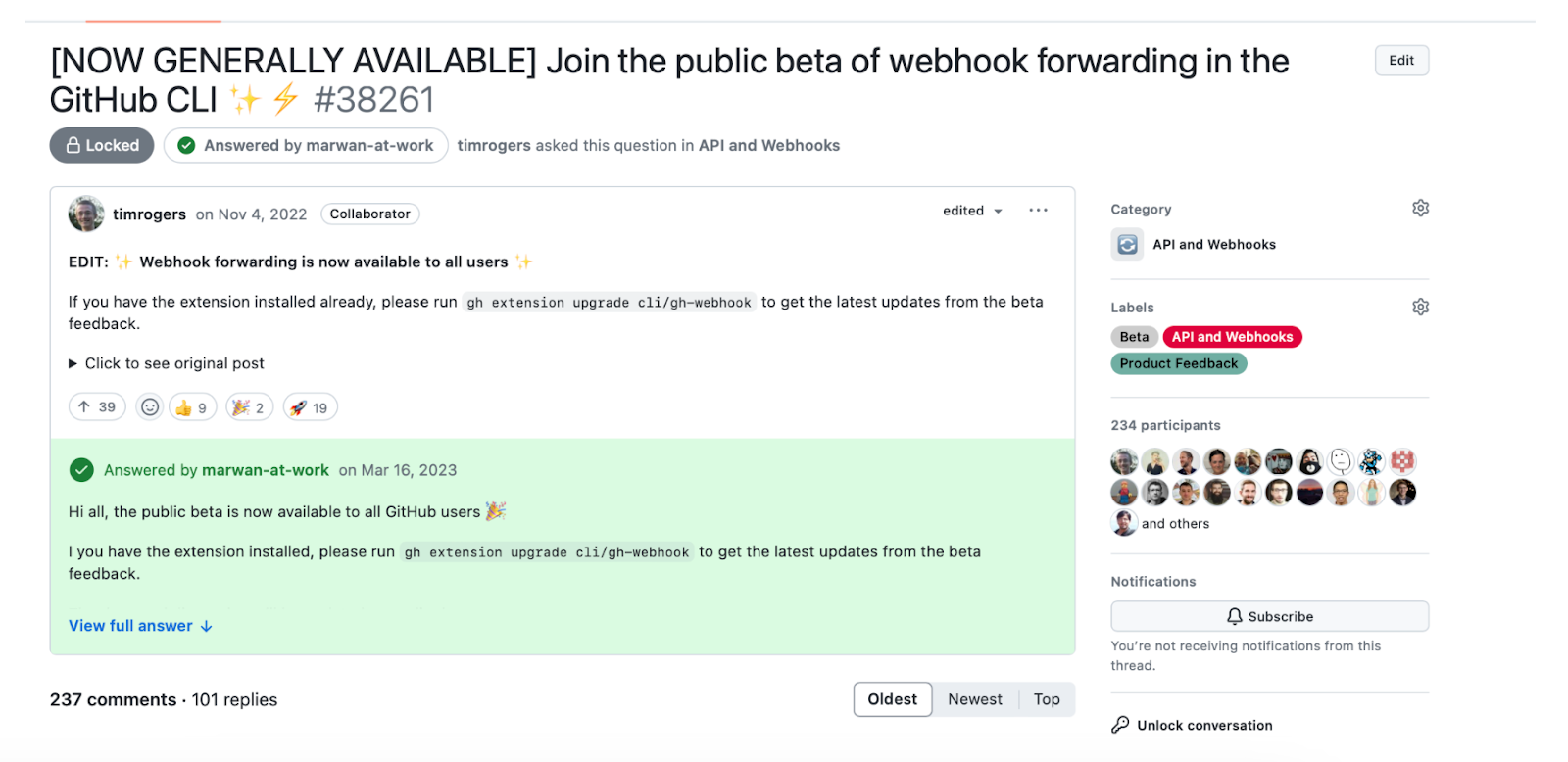Open the Labels settings gear

pyautogui.click(x=1420, y=307)
